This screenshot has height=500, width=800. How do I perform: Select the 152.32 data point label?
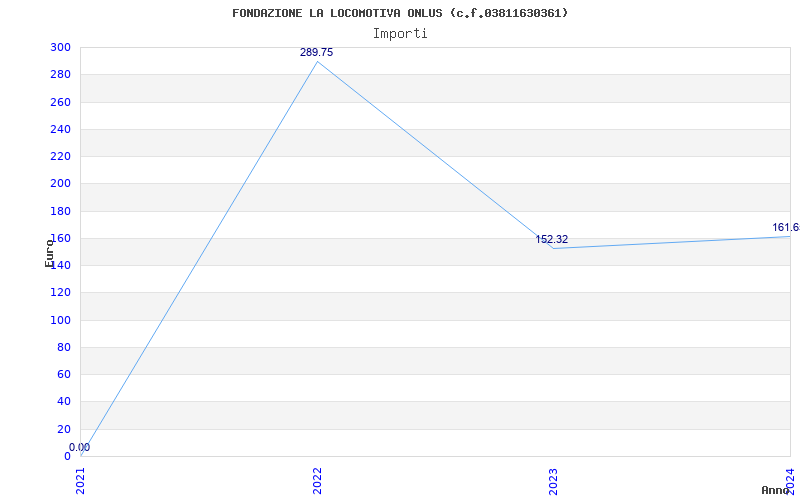552,239
